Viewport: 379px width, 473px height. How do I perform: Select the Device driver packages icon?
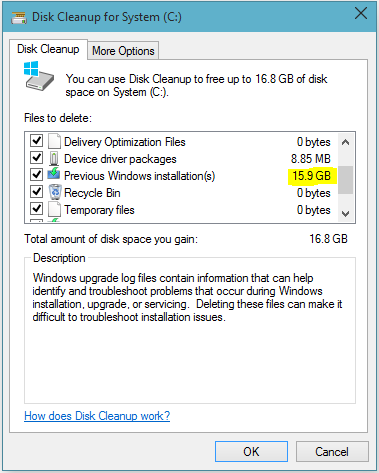[54, 159]
